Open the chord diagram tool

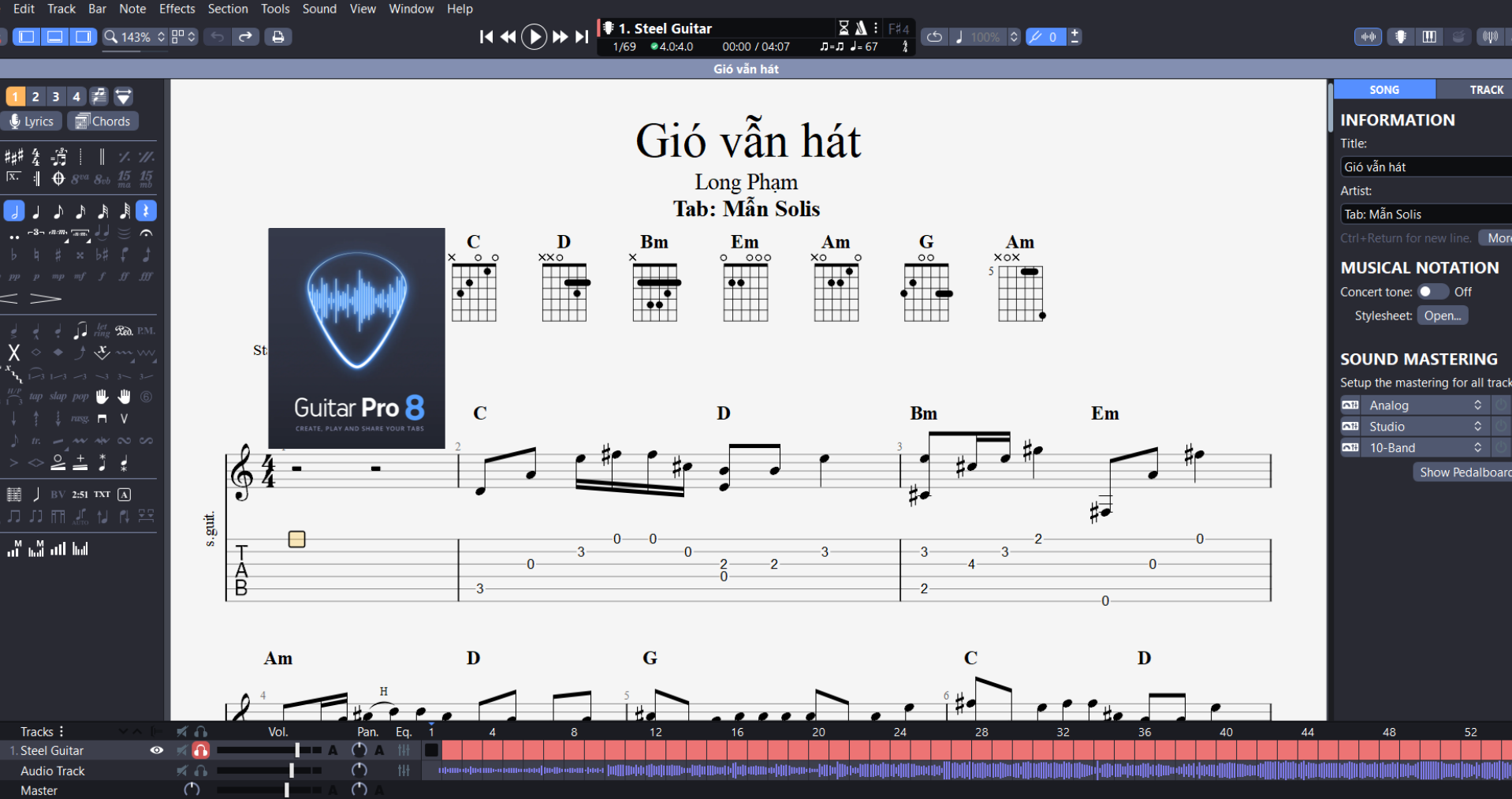tap(13, 495)
